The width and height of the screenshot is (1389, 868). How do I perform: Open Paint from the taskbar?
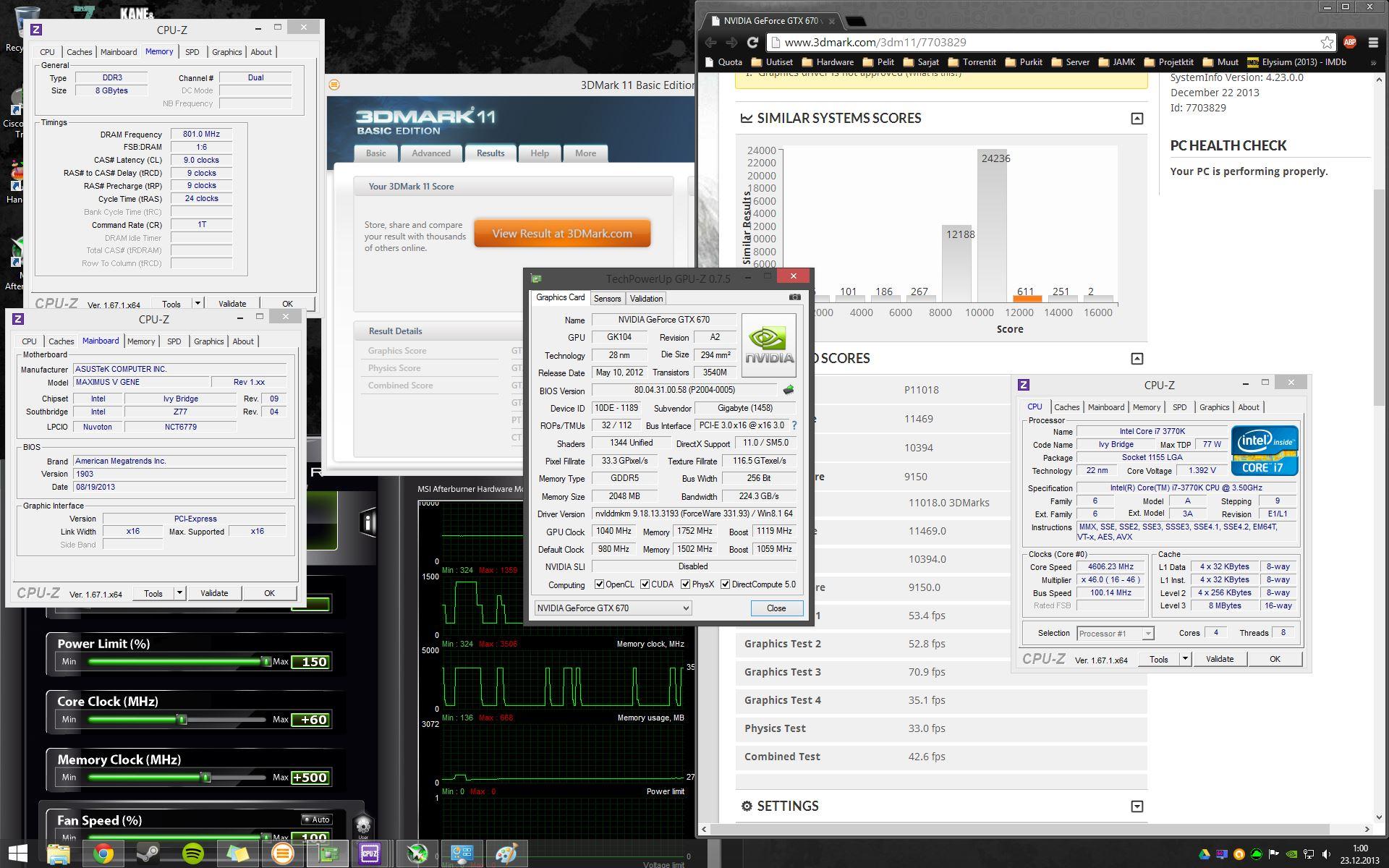coord(506,854)
